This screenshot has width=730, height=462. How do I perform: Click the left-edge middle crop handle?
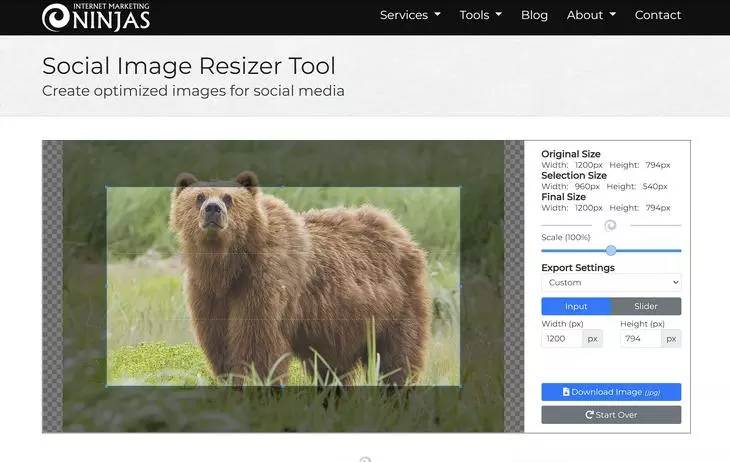tap(107, 286)
